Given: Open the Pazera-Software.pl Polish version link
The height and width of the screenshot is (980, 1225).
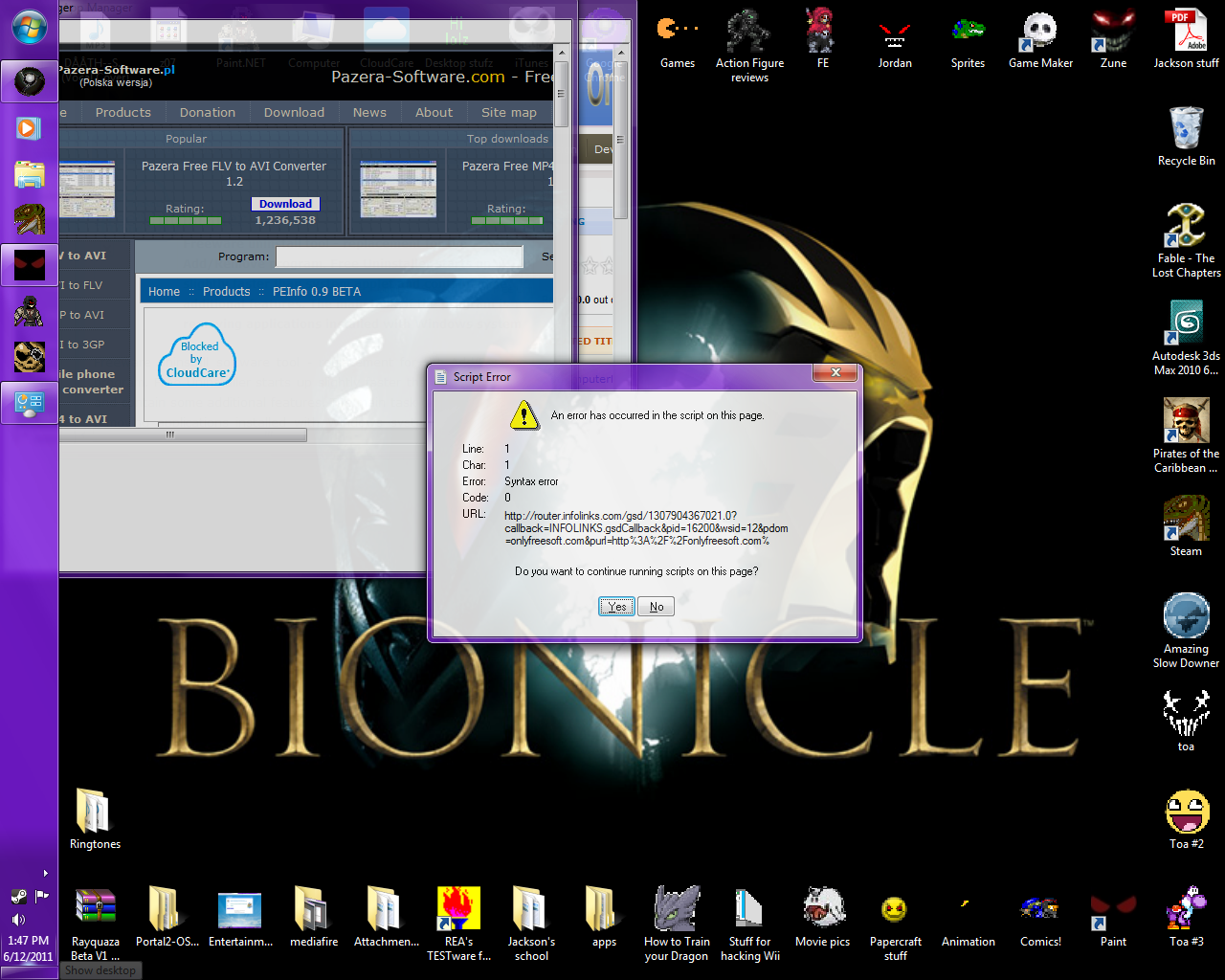Looking at the screenshot, I should [115, 76].
